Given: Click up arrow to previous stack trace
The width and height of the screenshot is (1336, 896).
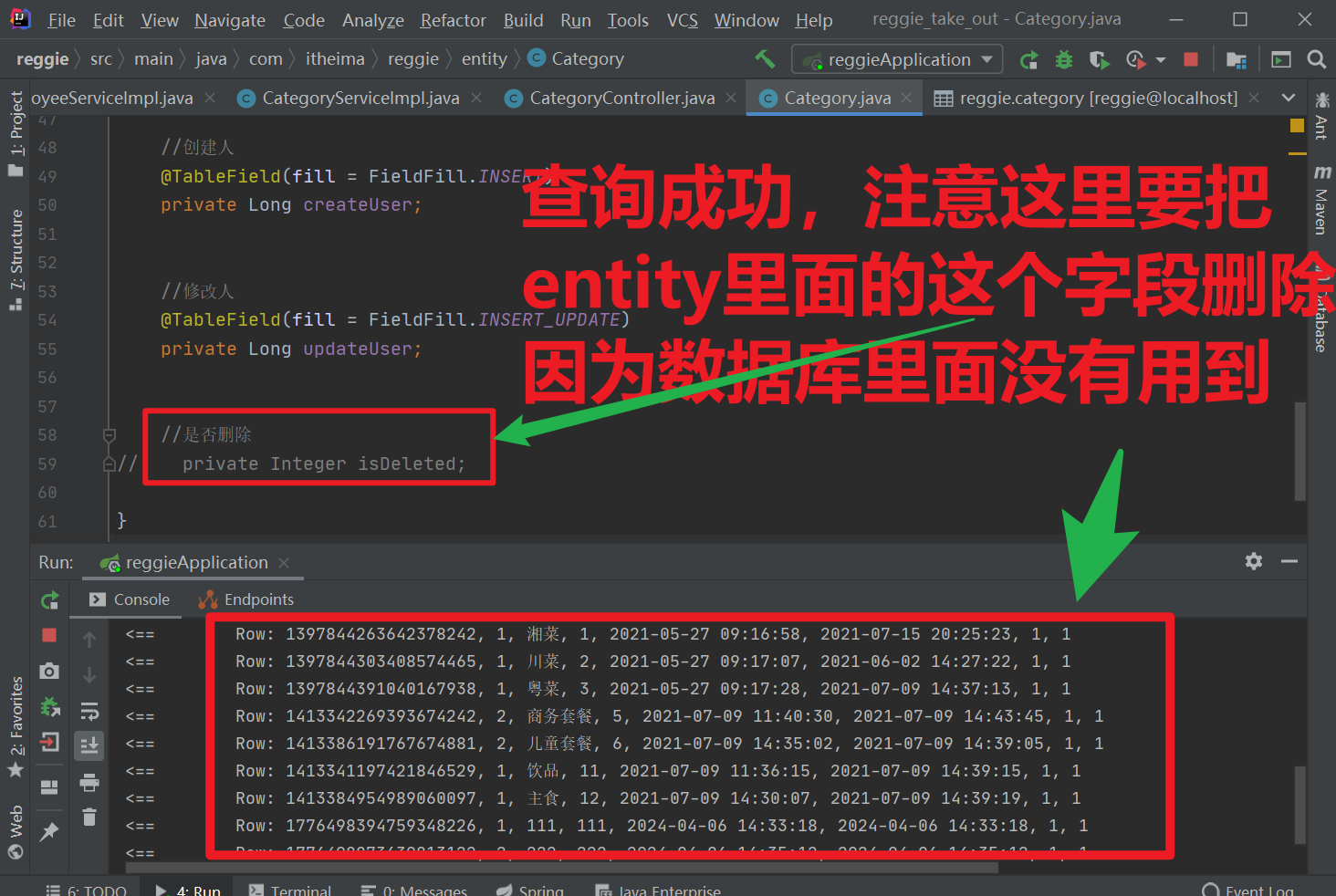Looking at the screenshot, I should 89,640.
